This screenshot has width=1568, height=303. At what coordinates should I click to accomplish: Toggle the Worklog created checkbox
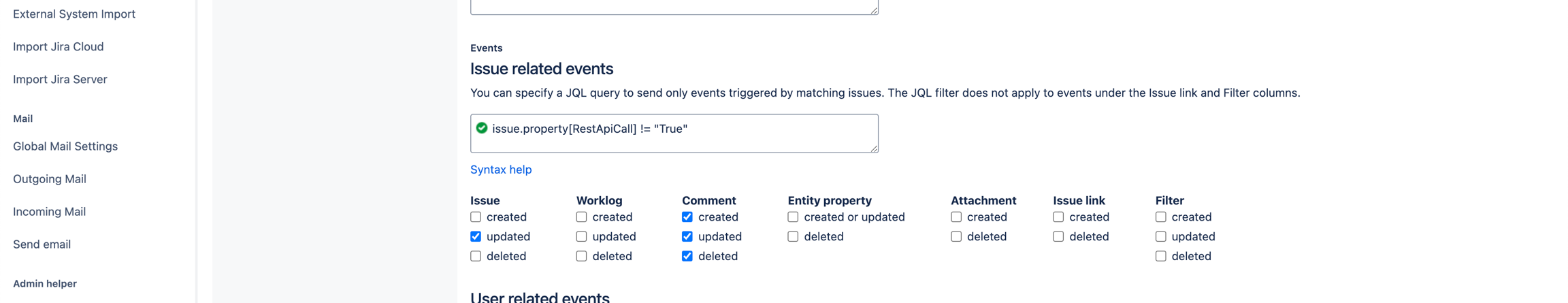(x=581, y=217)
